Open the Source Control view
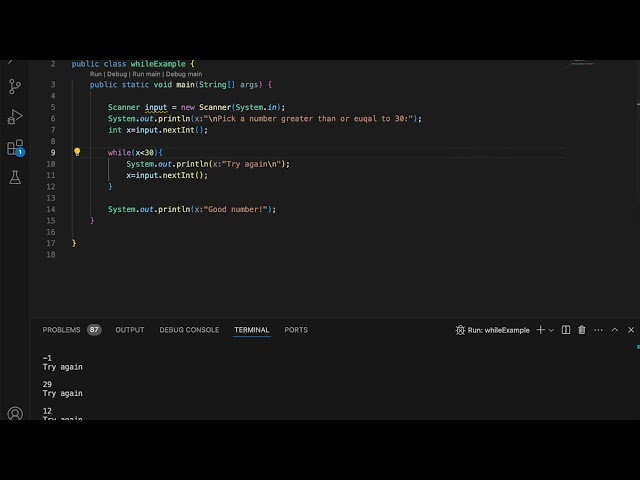Image resolution: width=640 pixels, height=480 pixels. pyautogui.click(x=15, y=87)
